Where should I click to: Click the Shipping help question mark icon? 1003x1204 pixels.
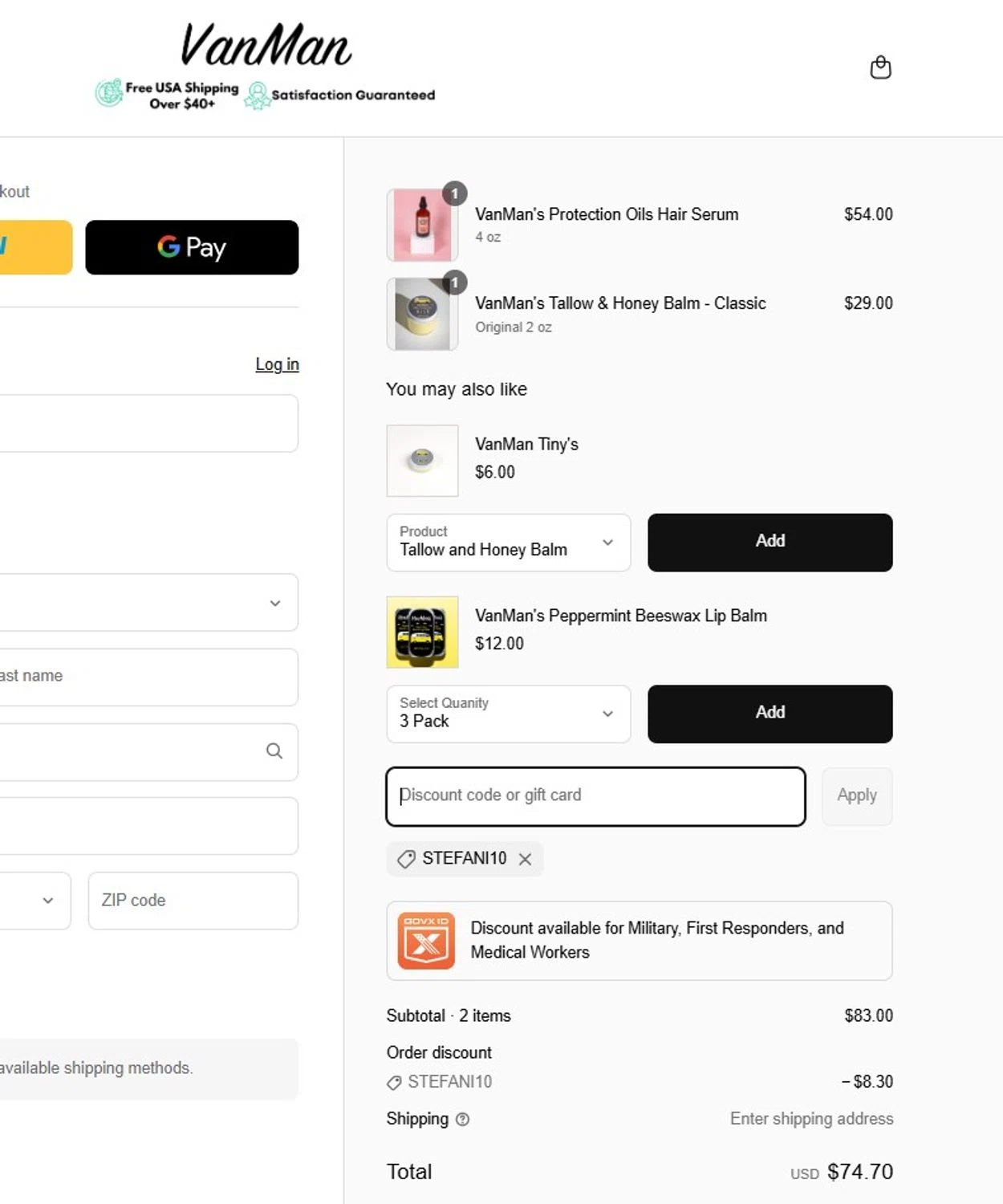coord(462,1119)
